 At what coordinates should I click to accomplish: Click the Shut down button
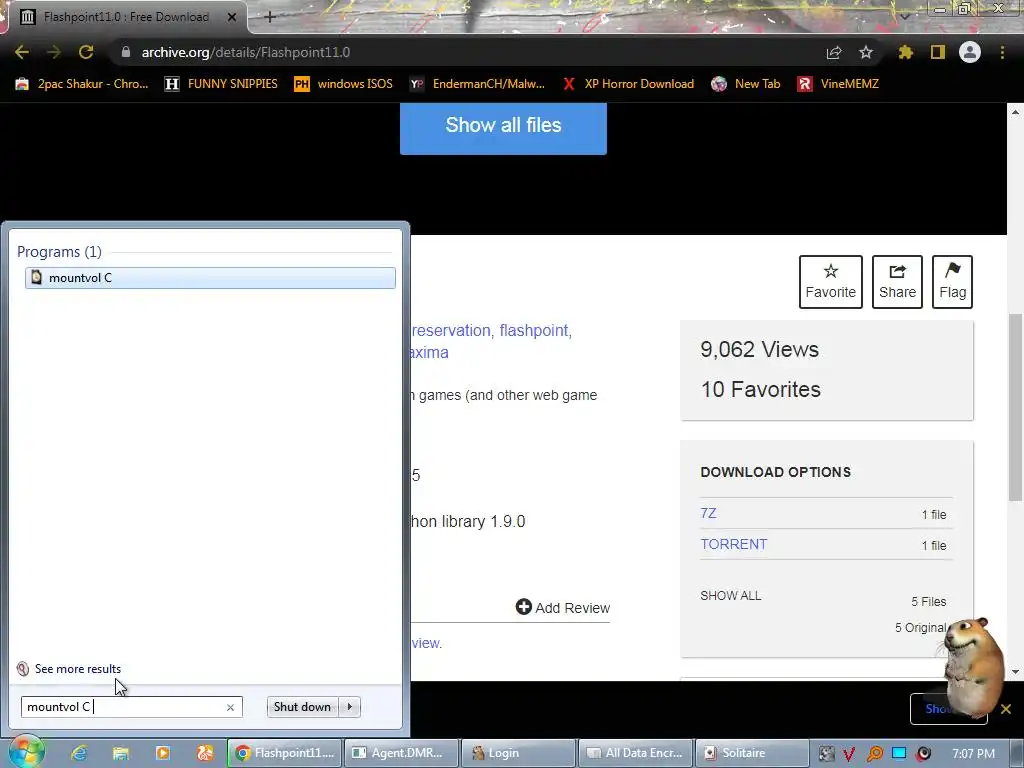[x=302, y=707]
